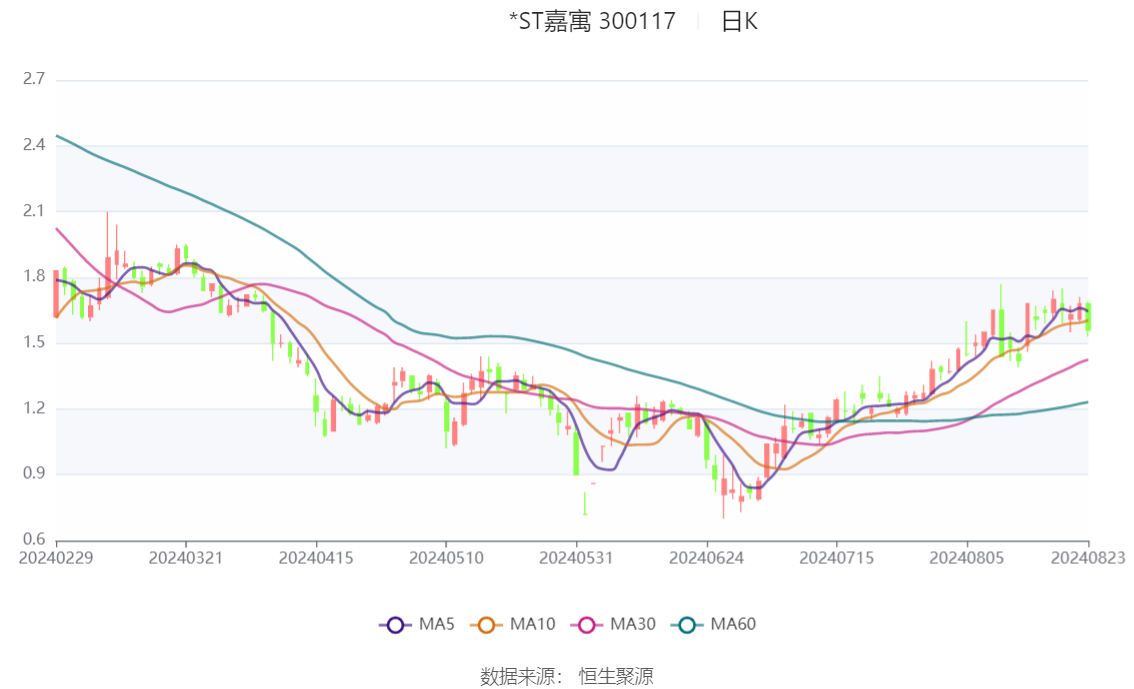Select the 20240531 date axis label
This screenshot has height=689, width=1134.
point(576,558)
